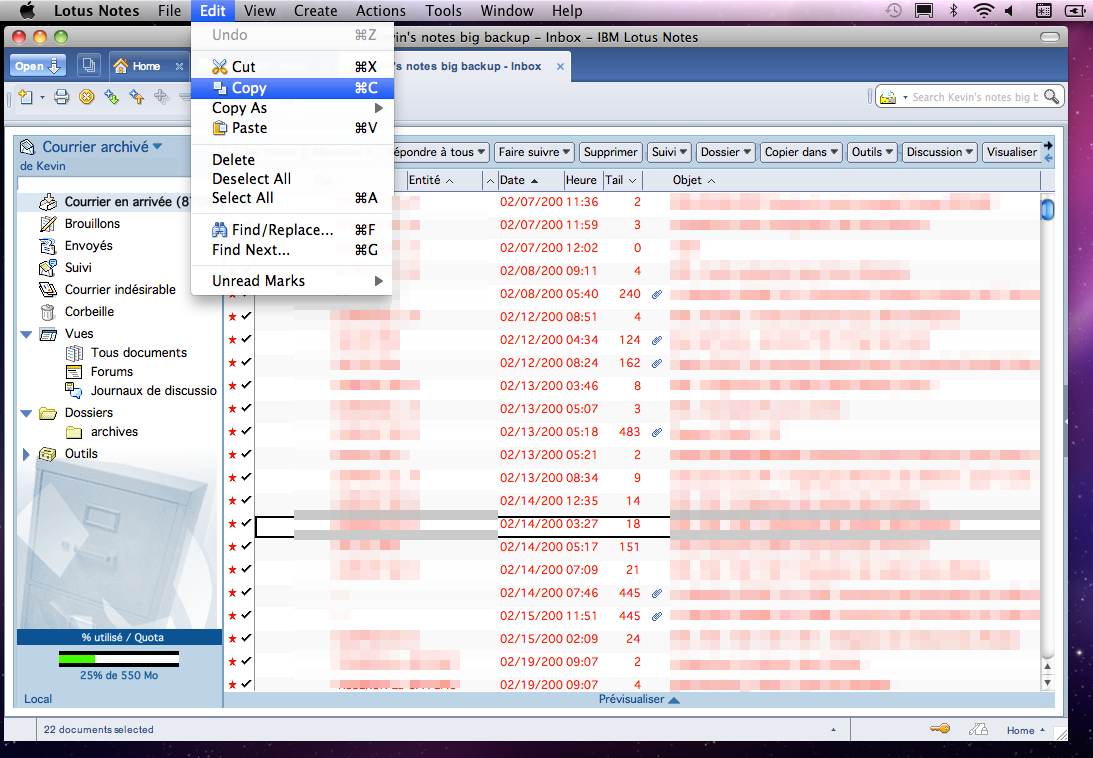This screenshot has width=1093, height=758.
Task: Choose Paste from the Edit menu
Action: pos(293,128)
